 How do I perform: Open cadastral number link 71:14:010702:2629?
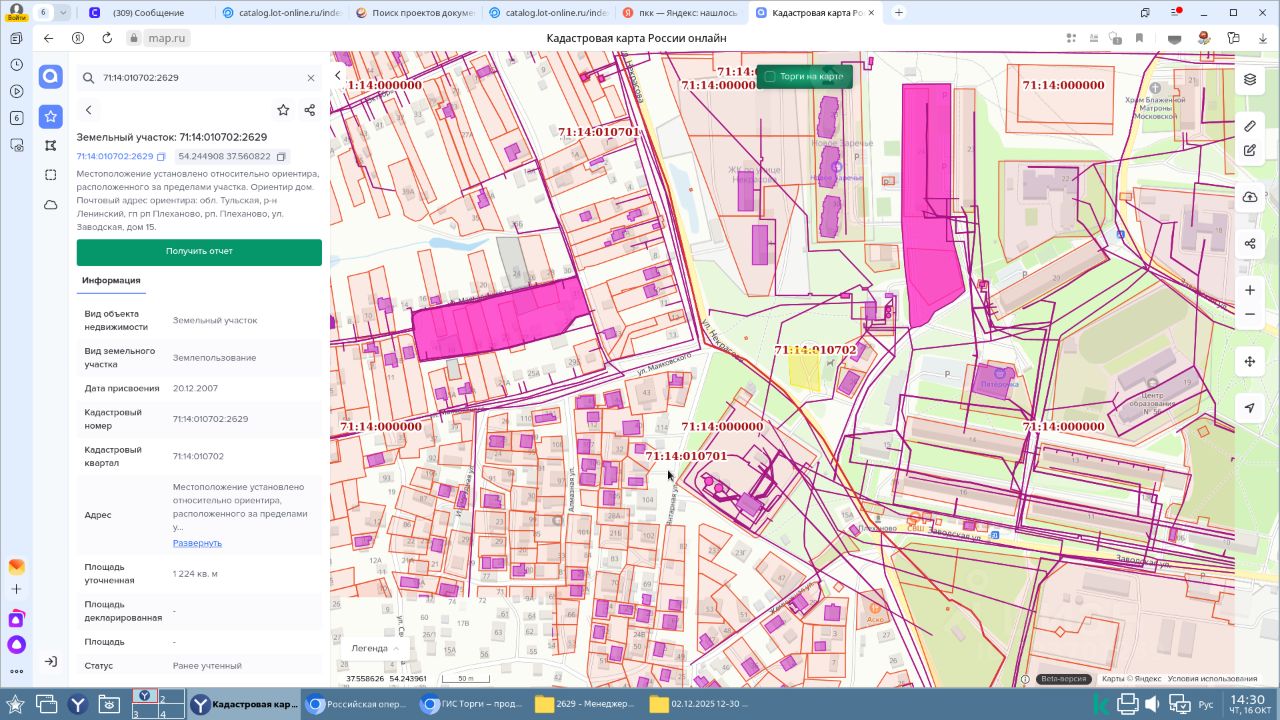click(115, 157)
